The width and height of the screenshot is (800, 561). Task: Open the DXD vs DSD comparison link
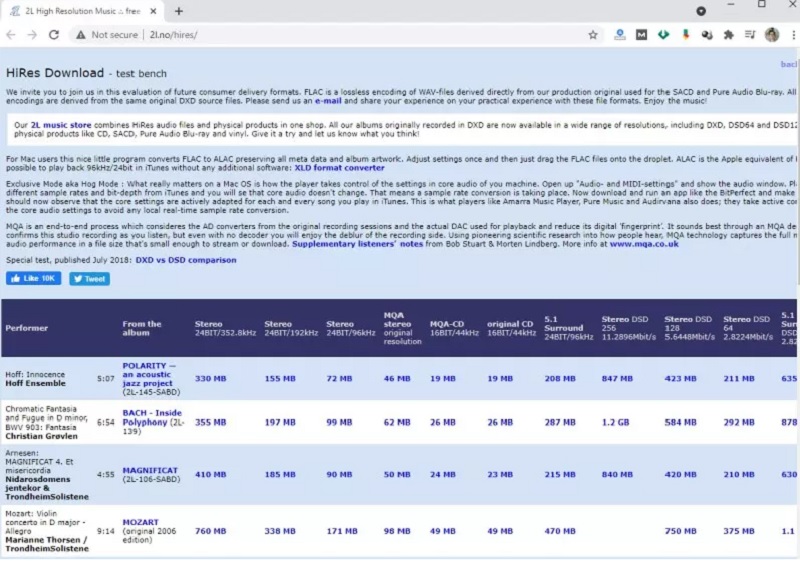click(x=186, y=260)
